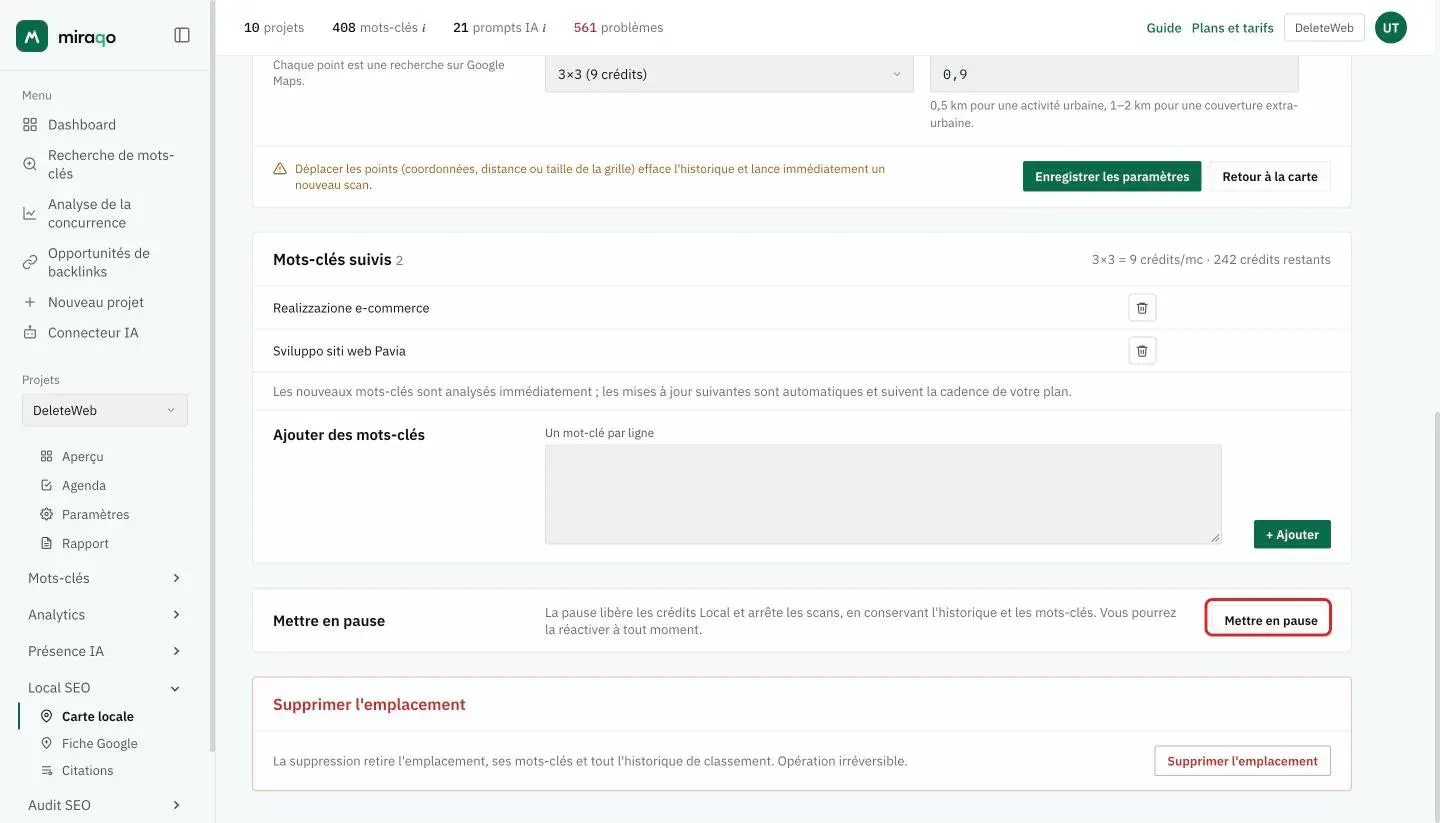
Task: Click the Citations list icon
Action: [x=46, y=770]
